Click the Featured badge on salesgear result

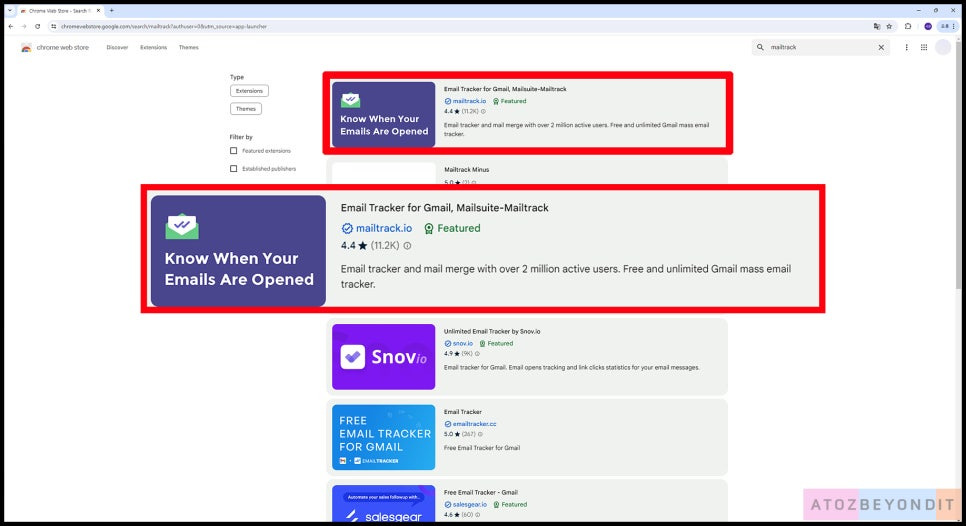(x=509, y=504)
